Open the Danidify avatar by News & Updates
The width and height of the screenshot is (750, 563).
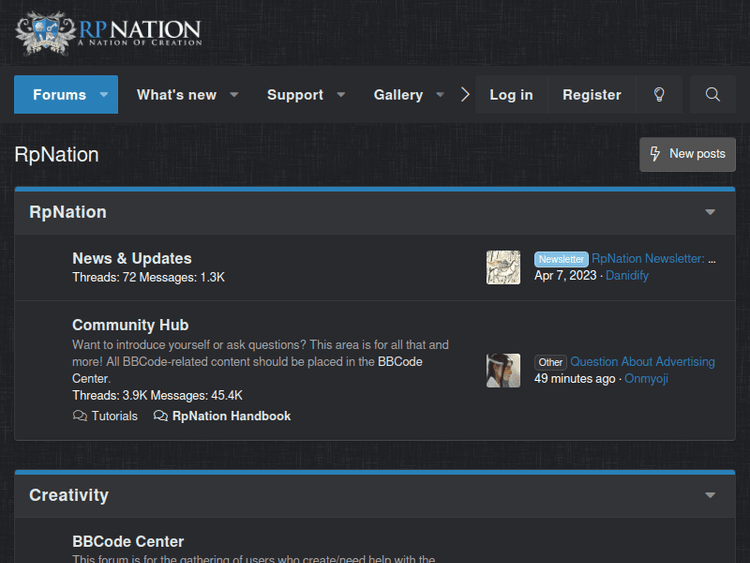[x=503, y=267]
